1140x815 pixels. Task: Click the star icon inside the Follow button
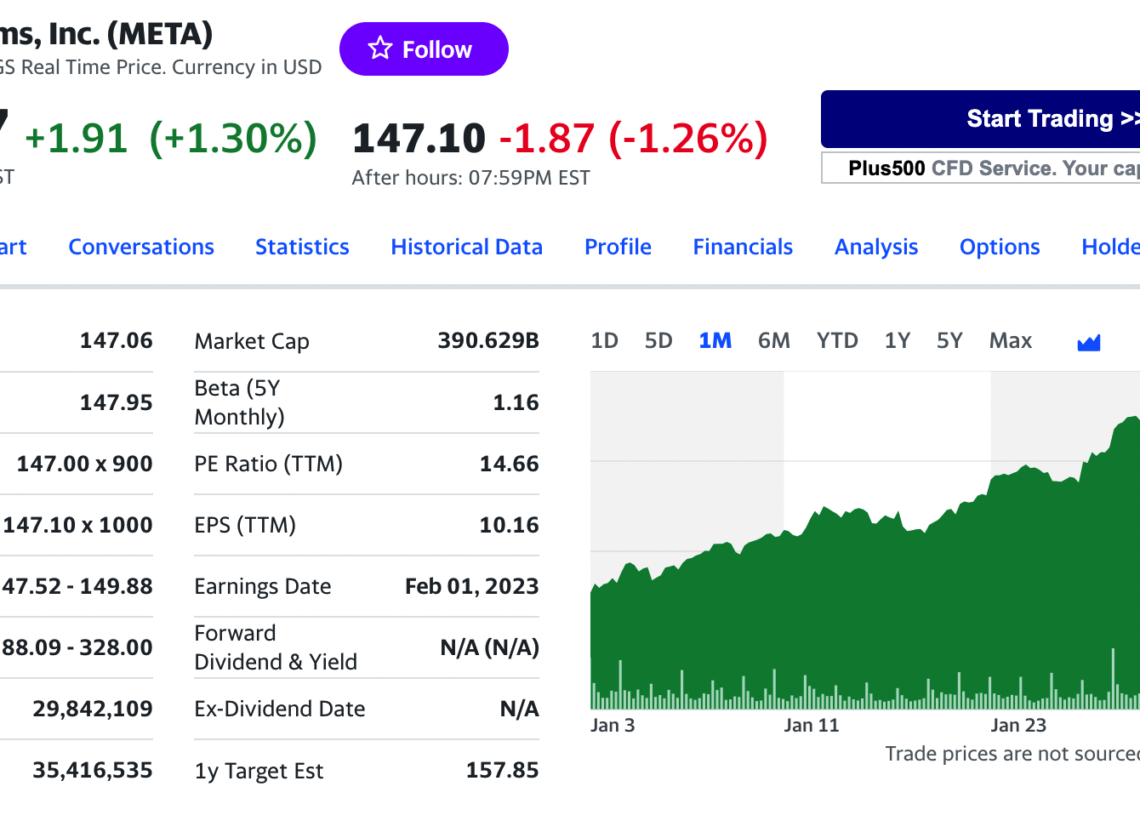tap(381, 47)
